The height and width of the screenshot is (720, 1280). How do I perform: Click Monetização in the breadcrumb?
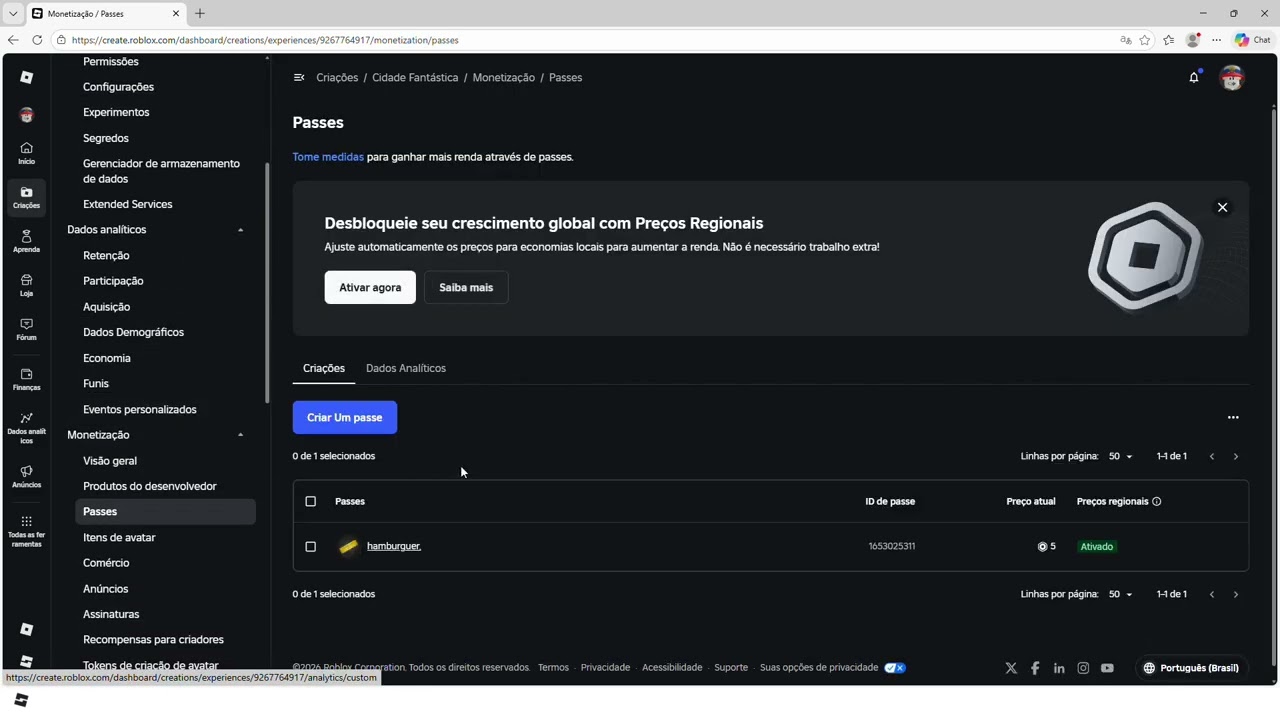(x=503, y=77)
